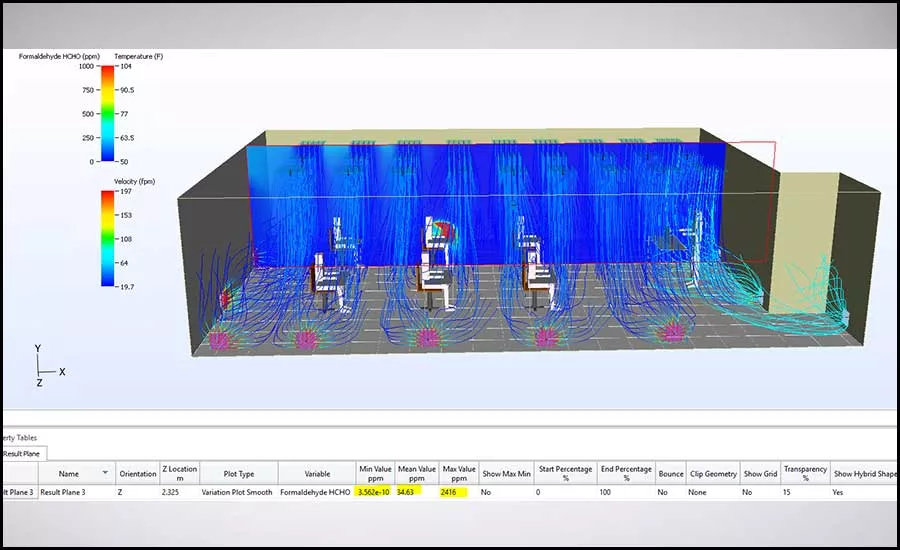This screenshot has width=900, height=550.
Task: Click the Variable column header
Action: [x=317, y=474]
